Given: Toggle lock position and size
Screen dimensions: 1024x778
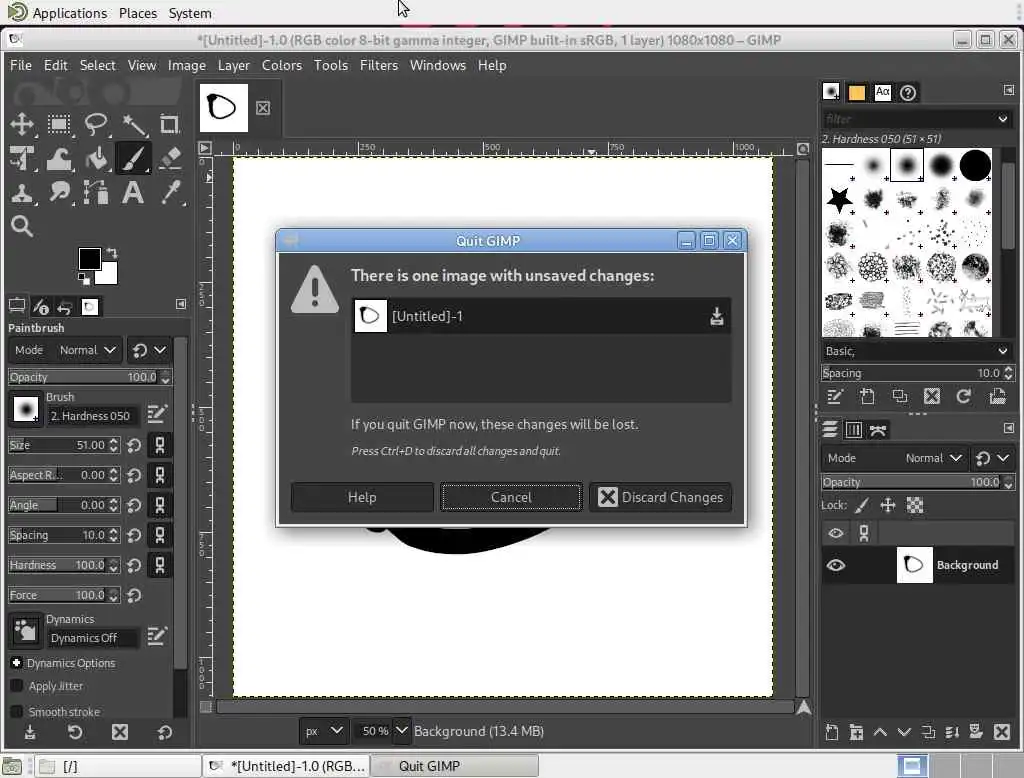Looking at the screenshot, I should point(888,505).
